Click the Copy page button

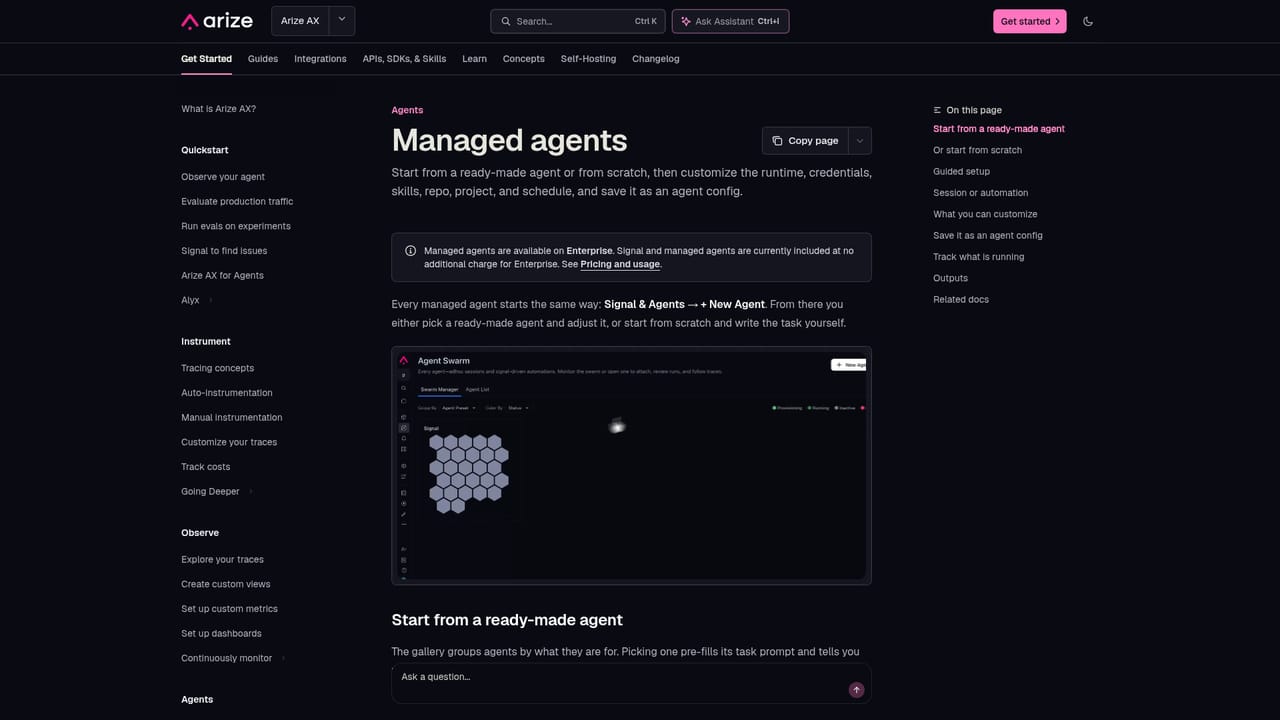pos(806,141)
